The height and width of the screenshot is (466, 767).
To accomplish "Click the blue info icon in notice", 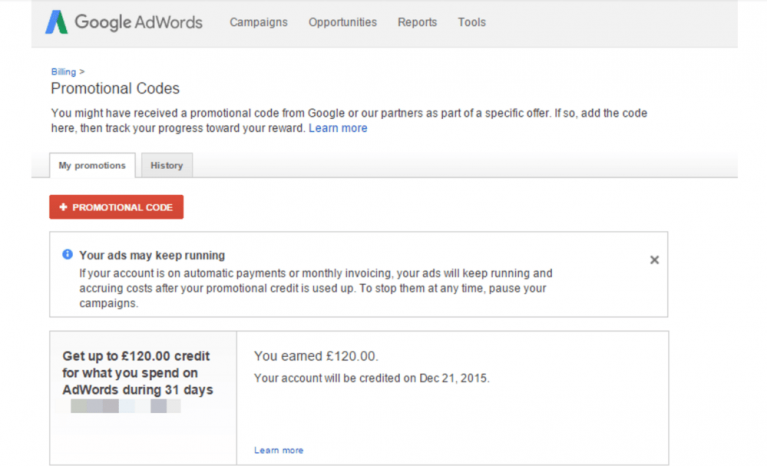I will (68, 254).
